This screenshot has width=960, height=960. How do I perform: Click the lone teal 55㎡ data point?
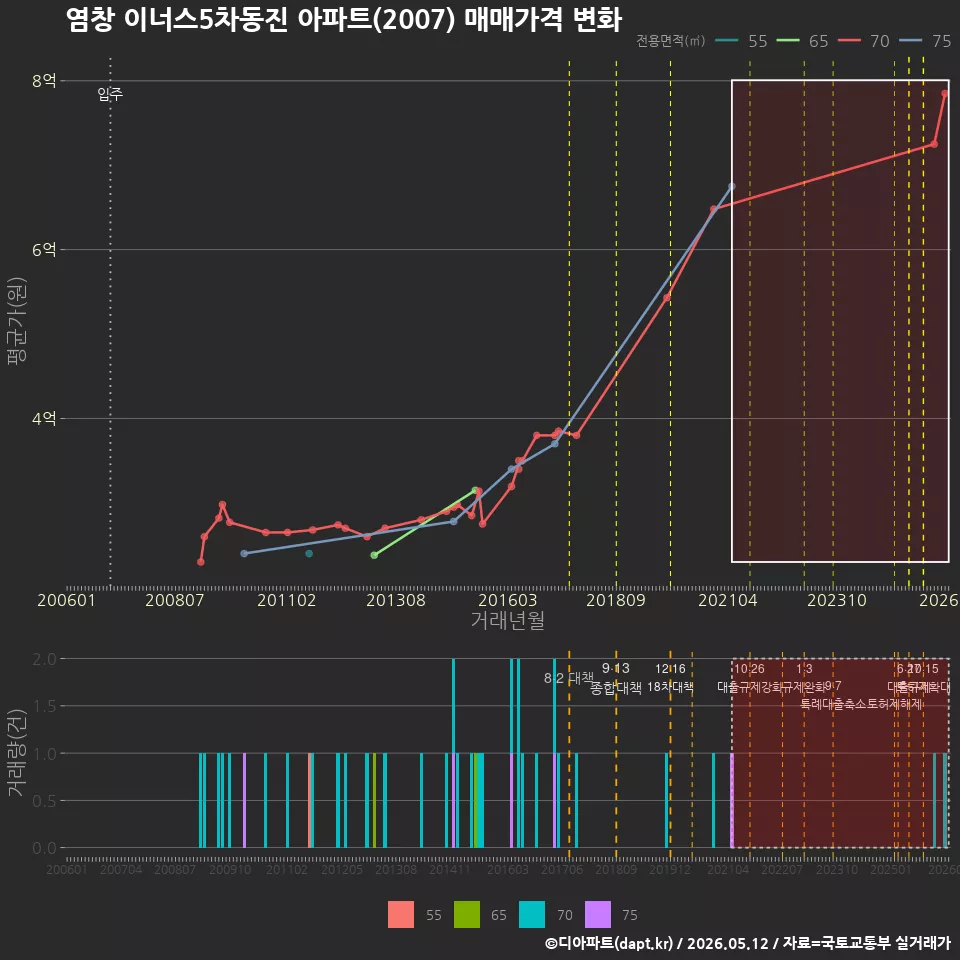click(x=309, y=553)
